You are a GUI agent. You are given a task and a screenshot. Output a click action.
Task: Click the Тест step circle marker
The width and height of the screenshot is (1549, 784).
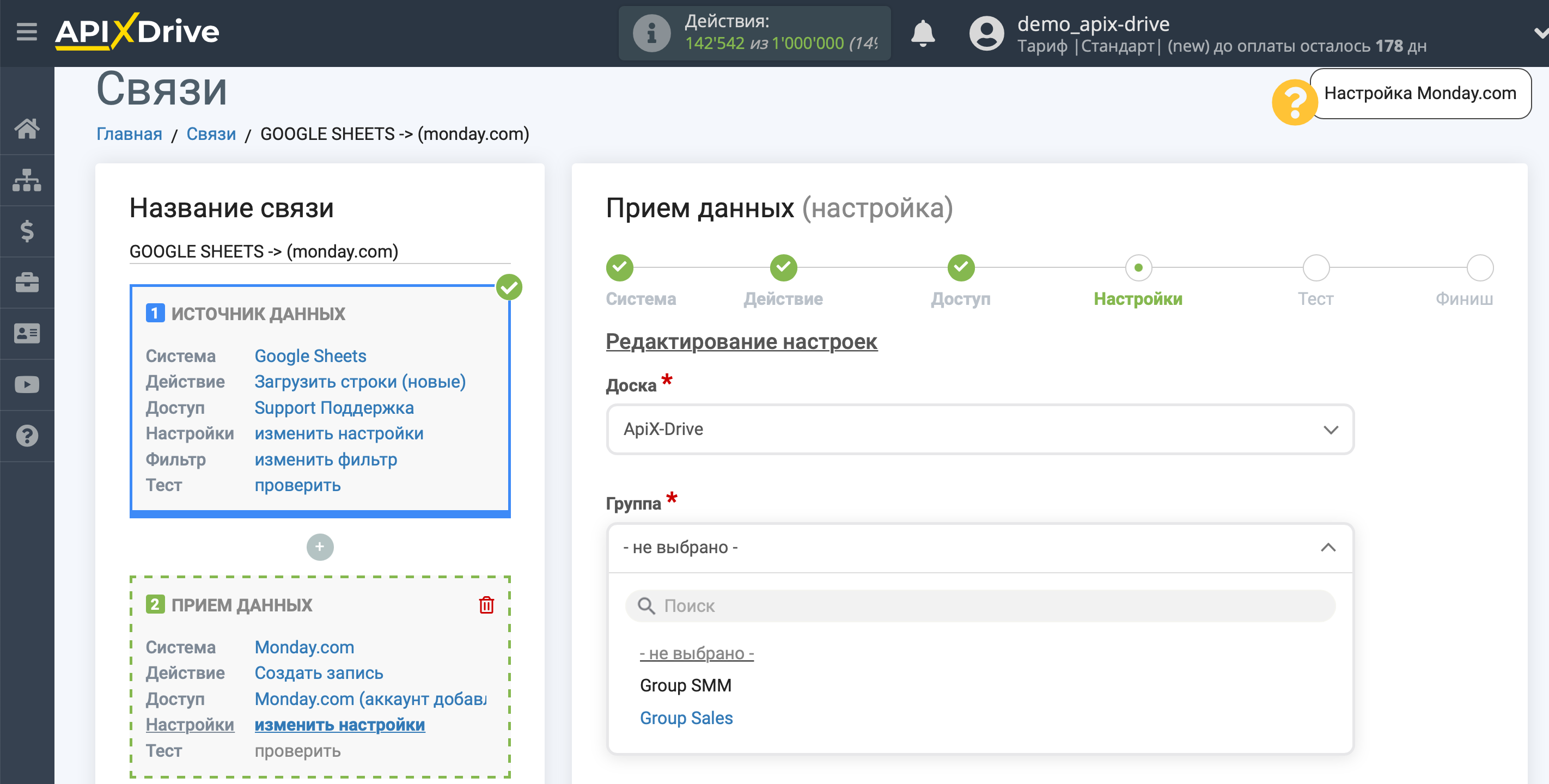[x=1316, y=267]
